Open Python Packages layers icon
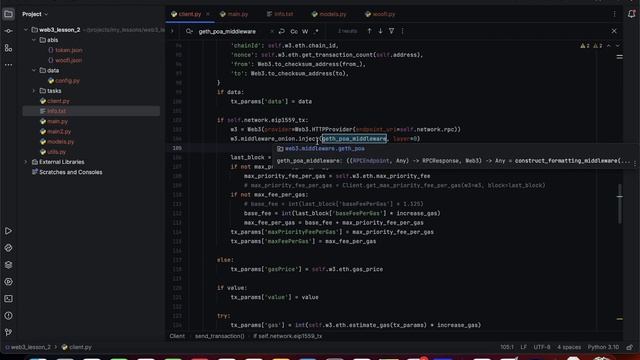This screenshot has height=360, width=640. coord(8,265)
